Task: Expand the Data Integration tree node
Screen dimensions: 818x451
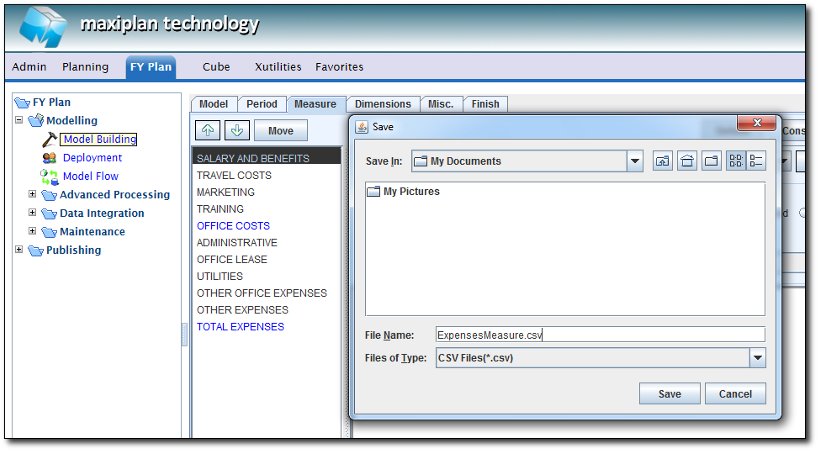Action: click(x=32, y=212)
